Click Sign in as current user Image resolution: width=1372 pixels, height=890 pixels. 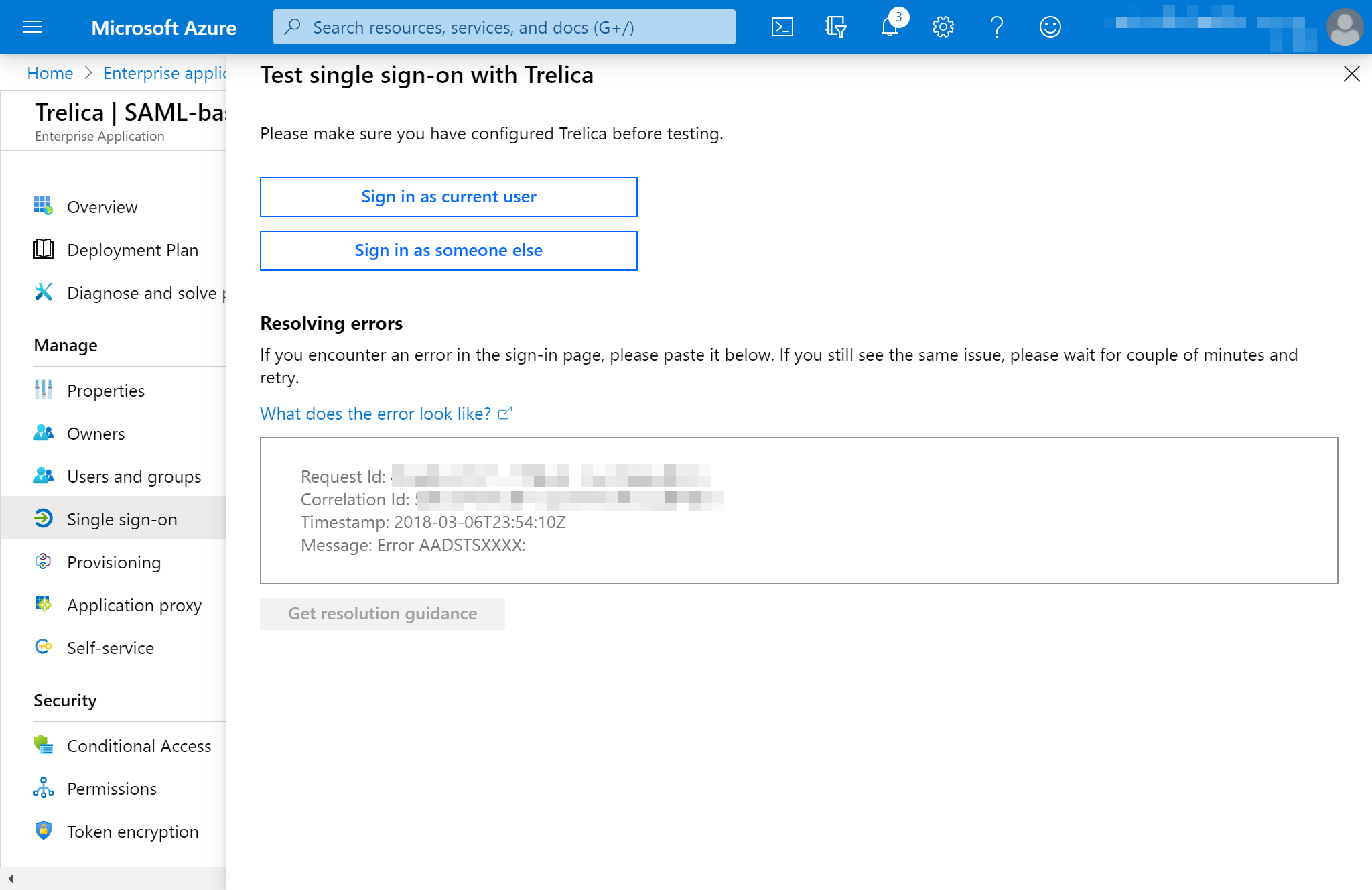tap(448, 196)
